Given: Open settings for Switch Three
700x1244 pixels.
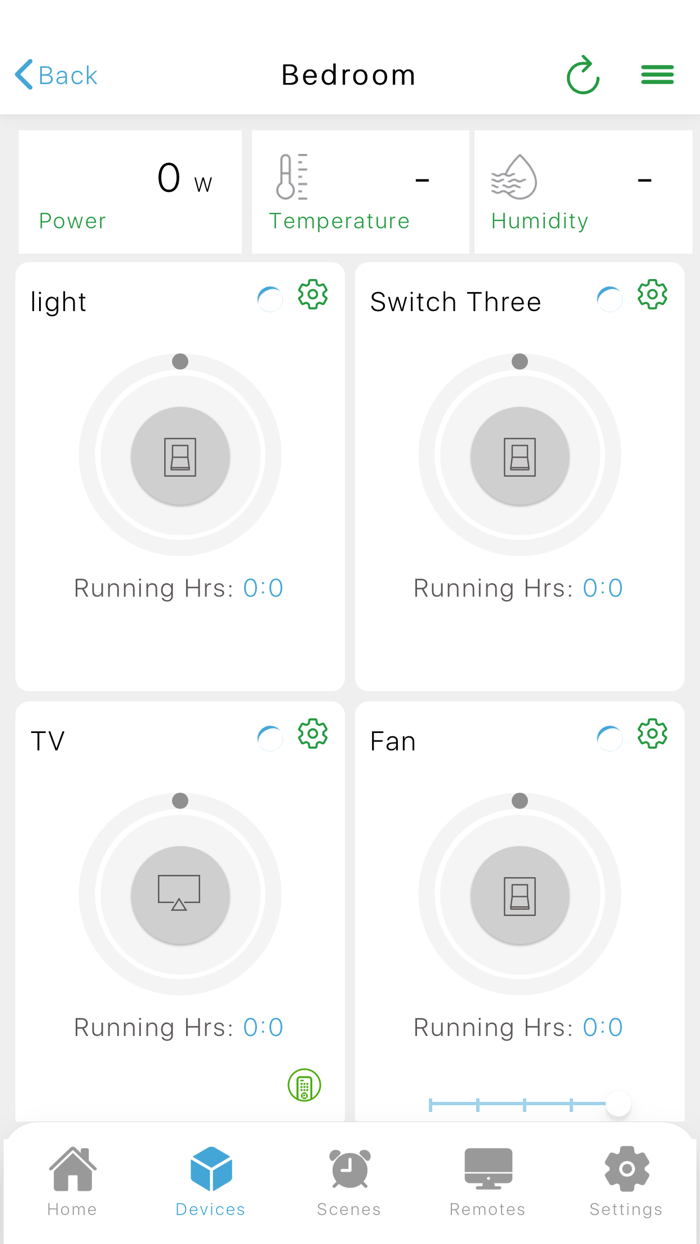Looking at the screenshot, I should tap(652, 294).
